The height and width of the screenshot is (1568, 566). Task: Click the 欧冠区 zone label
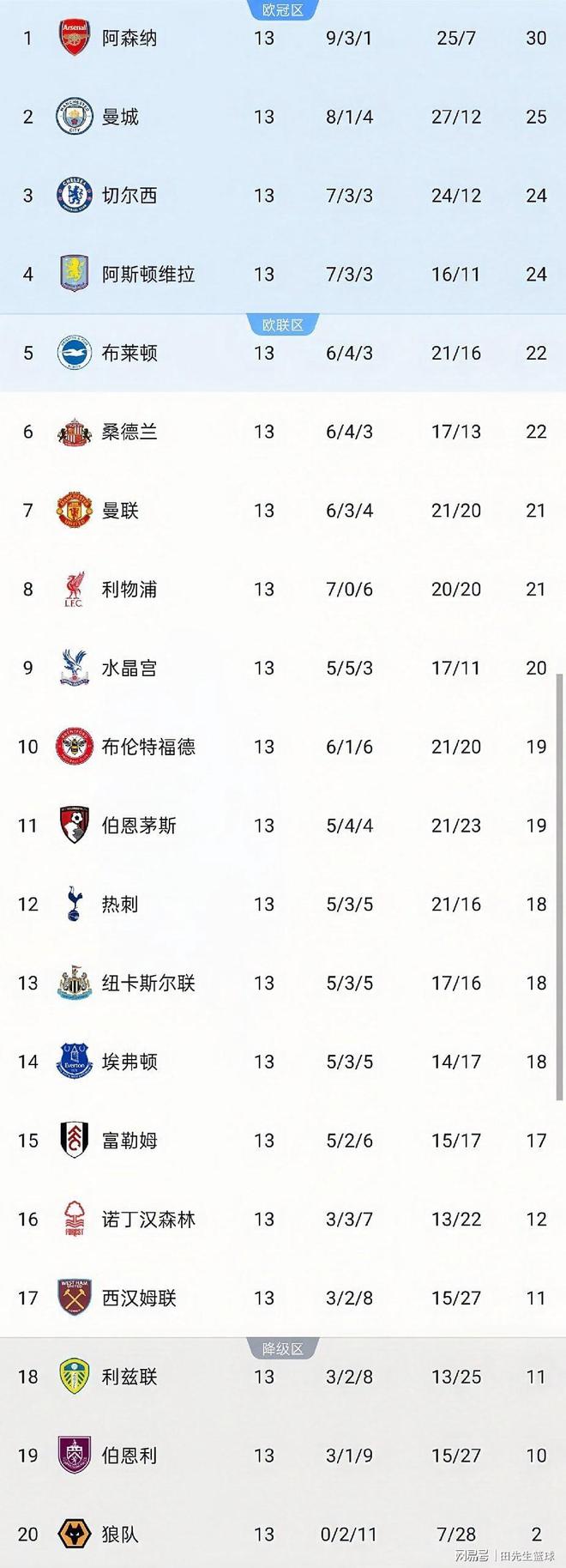pyautogui.click(x=283, y=8)
